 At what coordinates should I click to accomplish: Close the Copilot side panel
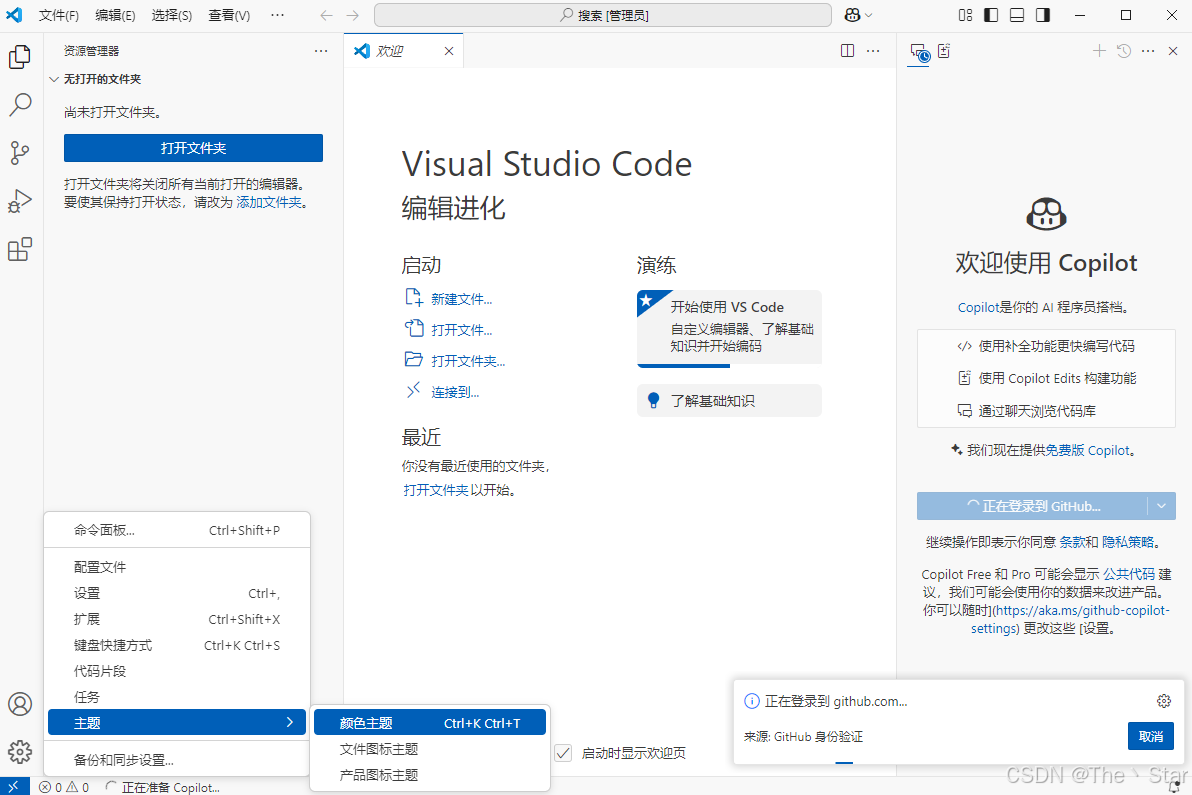1173,51
